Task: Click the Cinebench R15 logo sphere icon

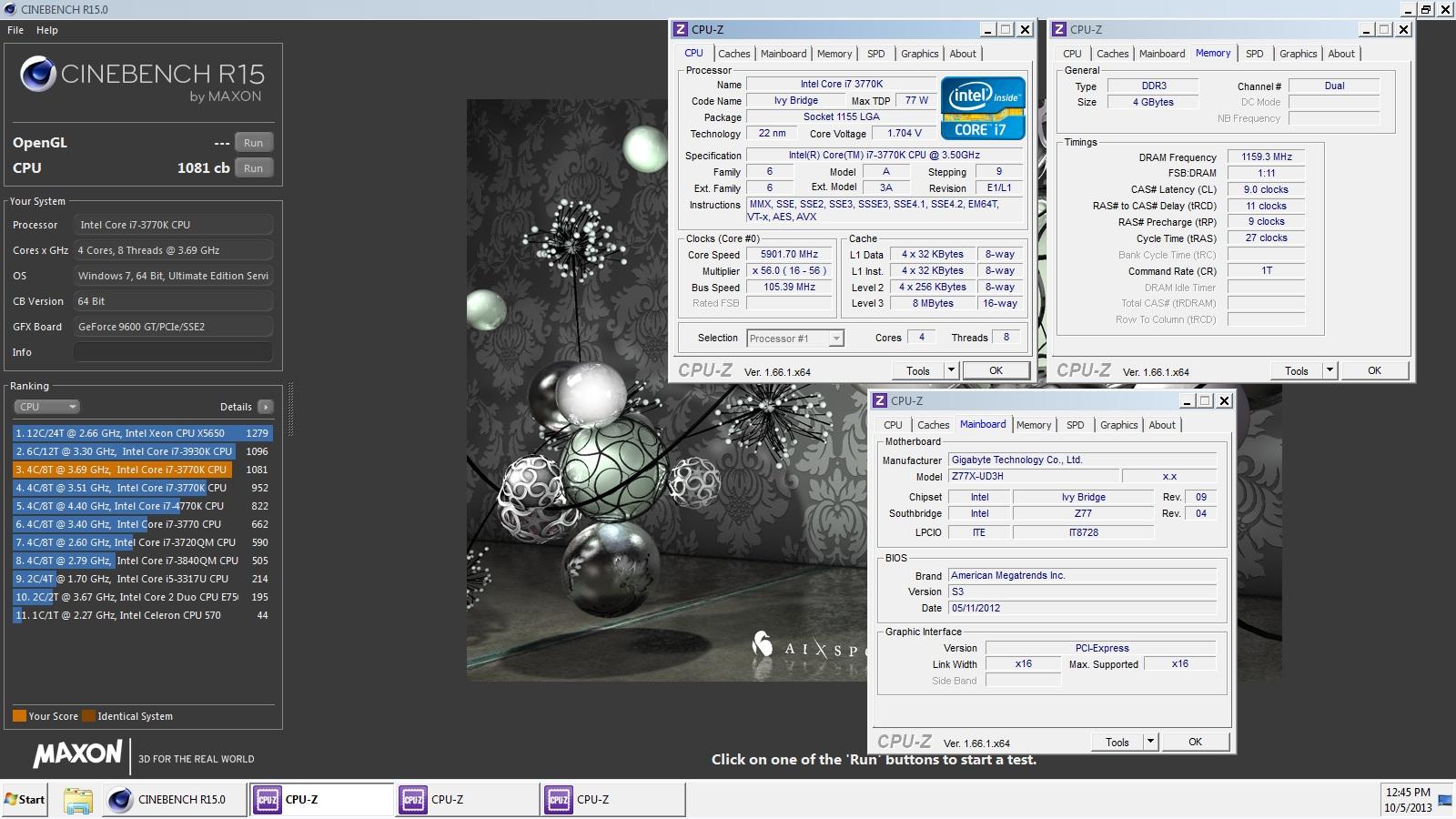Action: (x=38, y=74)
